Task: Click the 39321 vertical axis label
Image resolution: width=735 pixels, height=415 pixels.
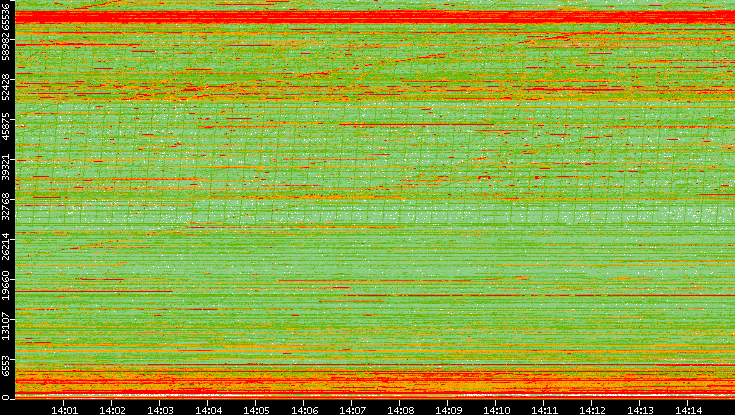Action: pyautogui.click(x=6, y=166)
